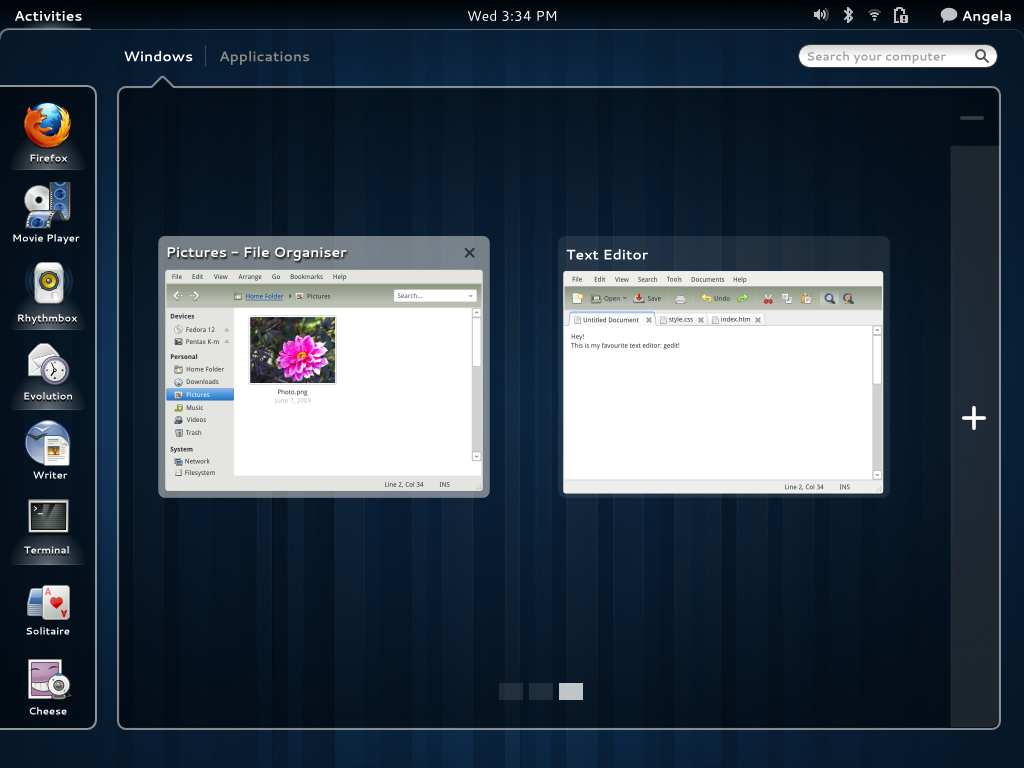Click the Paste icon in Text Editor toolbar
The height and width of the screenshot is (768, 1024).
coord(806,298)
